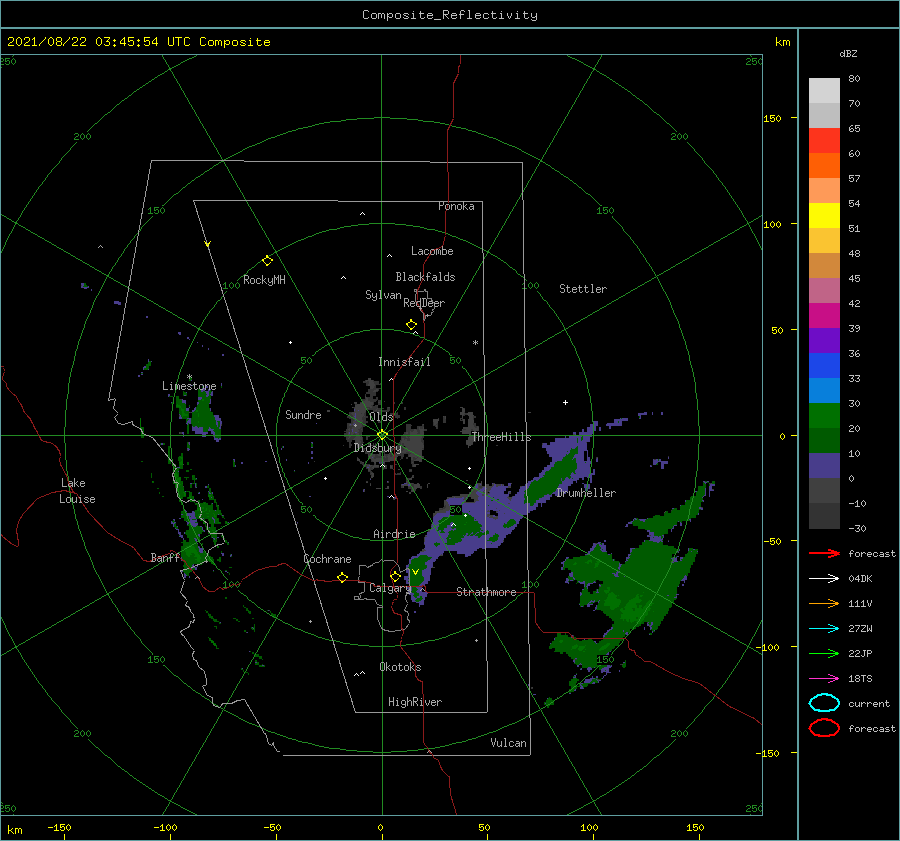The height and width of the screenshot is (841, 900).
Task: Click the 04DK legend label
Action: [x=860, y=579]
